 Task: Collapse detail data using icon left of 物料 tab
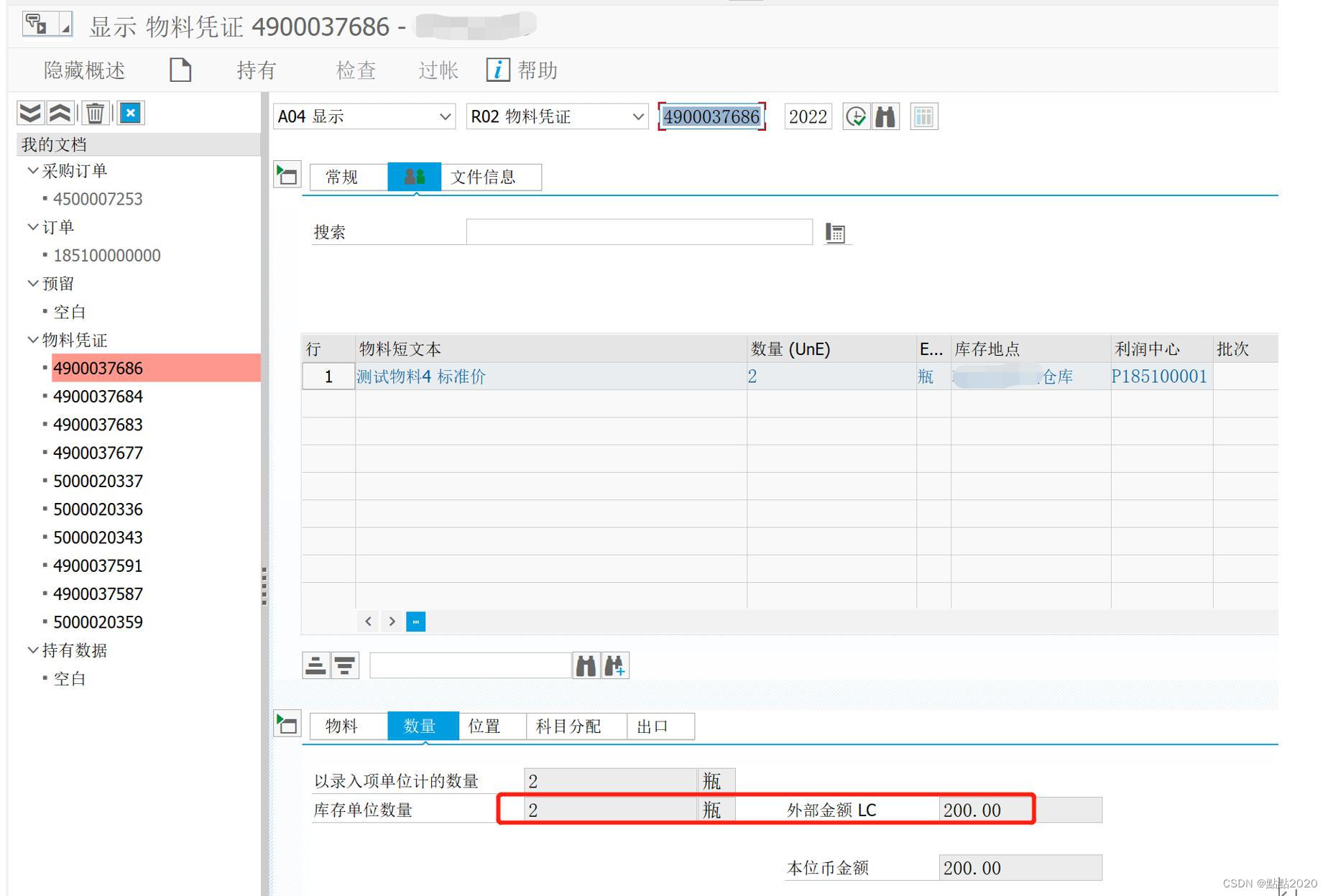[x=287, y=724]
